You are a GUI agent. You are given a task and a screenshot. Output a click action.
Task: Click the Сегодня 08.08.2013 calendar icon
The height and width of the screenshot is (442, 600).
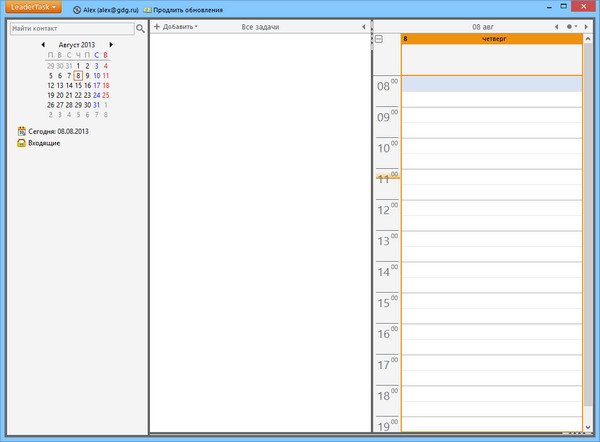pos(21,131)
